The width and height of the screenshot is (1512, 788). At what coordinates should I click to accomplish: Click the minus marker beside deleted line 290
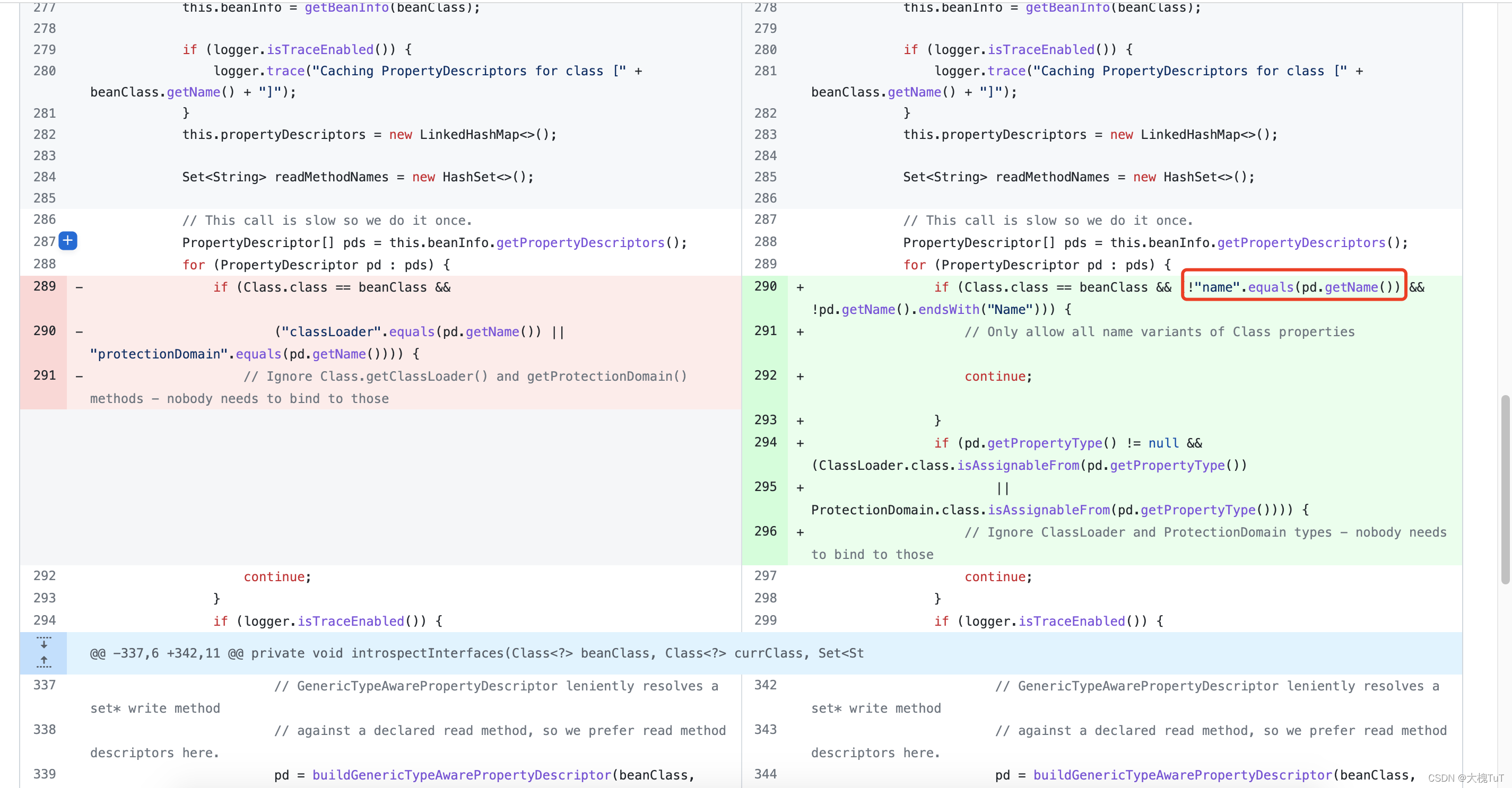click(x=79, y=332)
